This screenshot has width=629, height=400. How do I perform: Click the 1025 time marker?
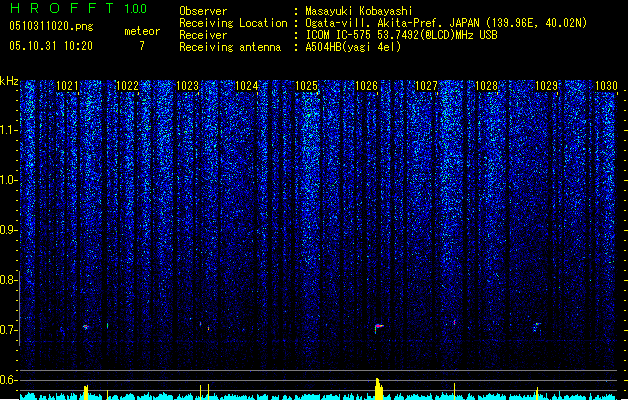306,86
